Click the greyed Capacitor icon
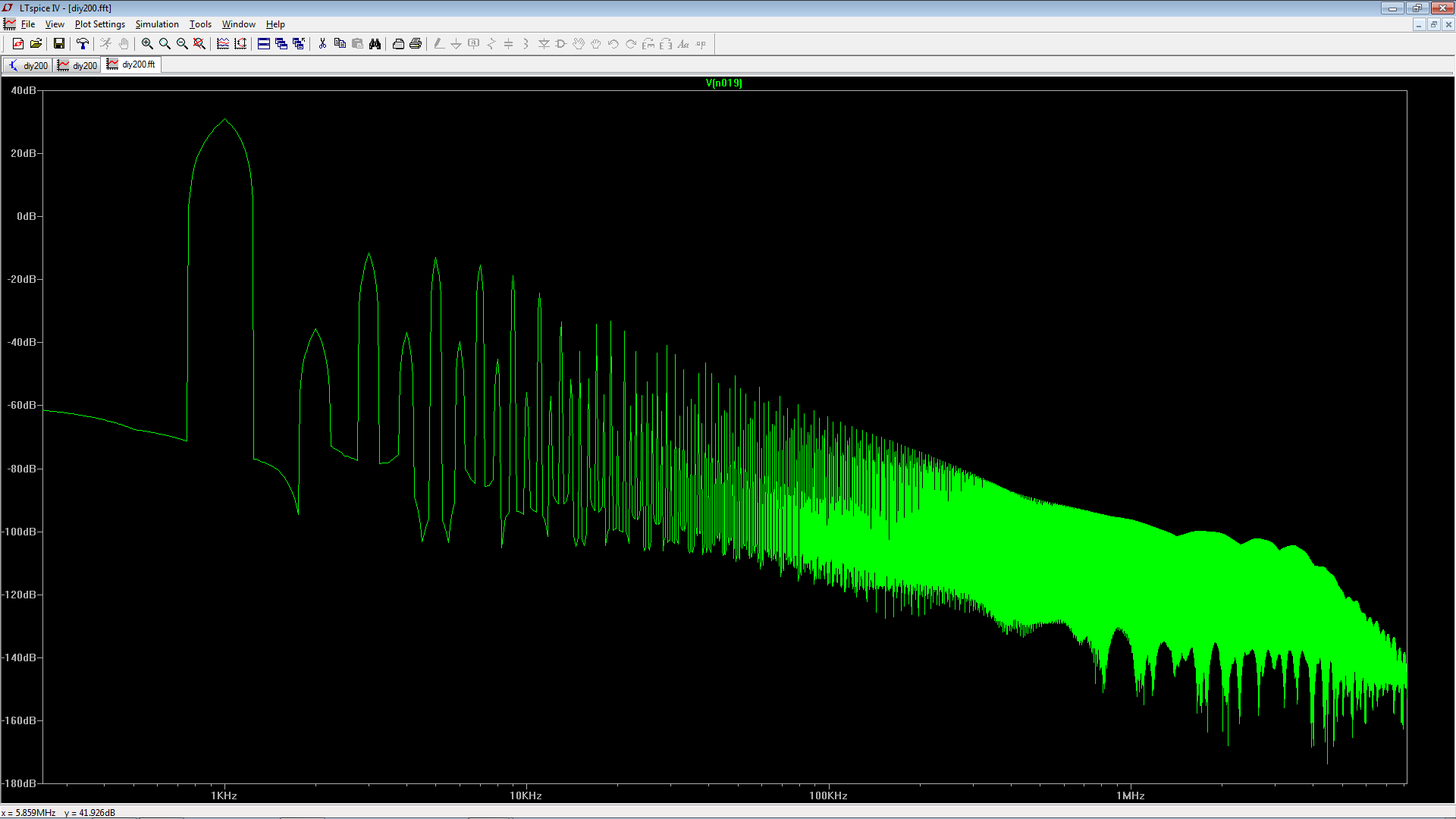The width and height of the screenshot is (1456, 819). coord(509,44)
